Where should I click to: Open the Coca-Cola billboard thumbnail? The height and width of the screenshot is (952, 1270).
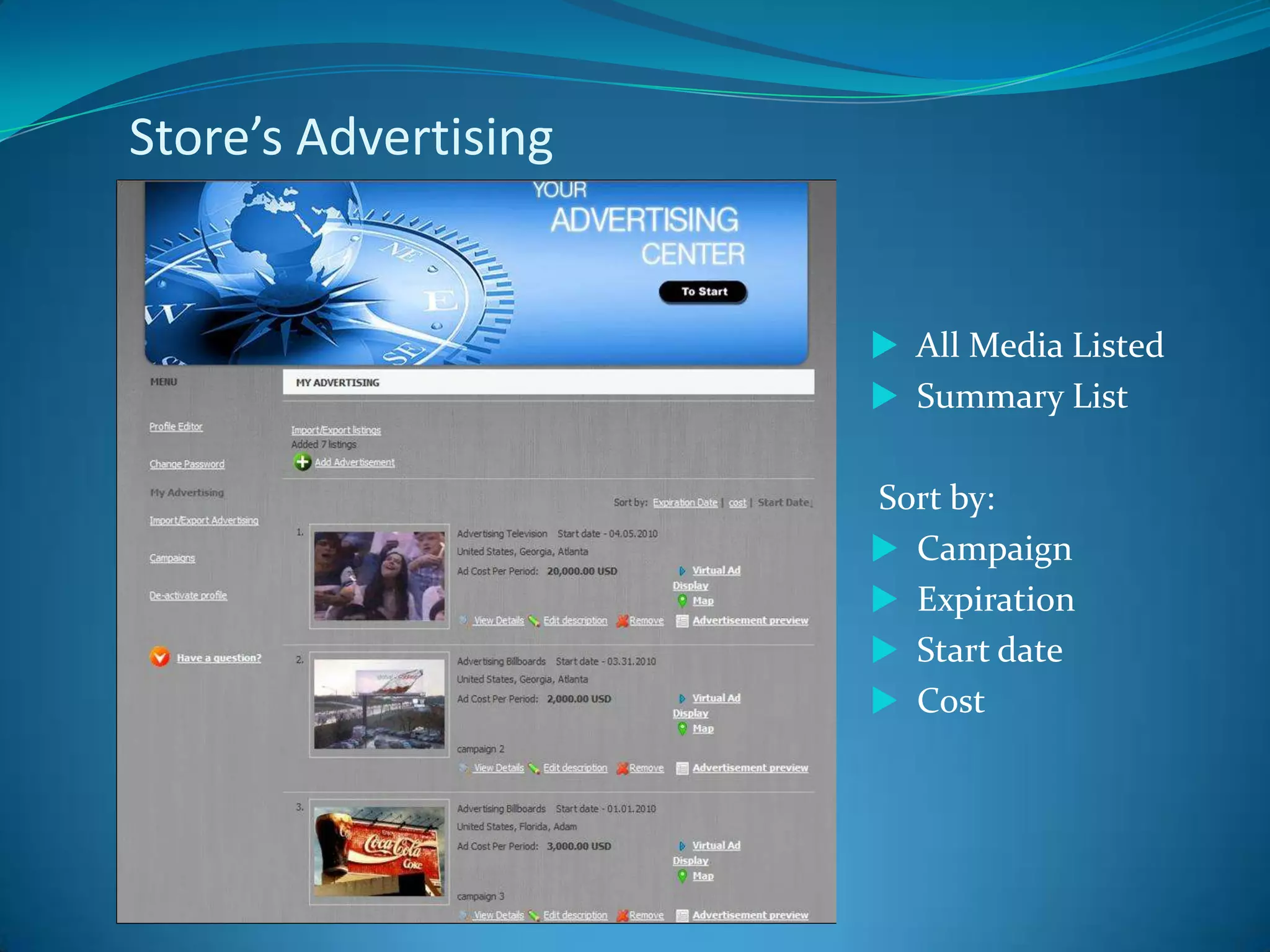pos(379,851)
